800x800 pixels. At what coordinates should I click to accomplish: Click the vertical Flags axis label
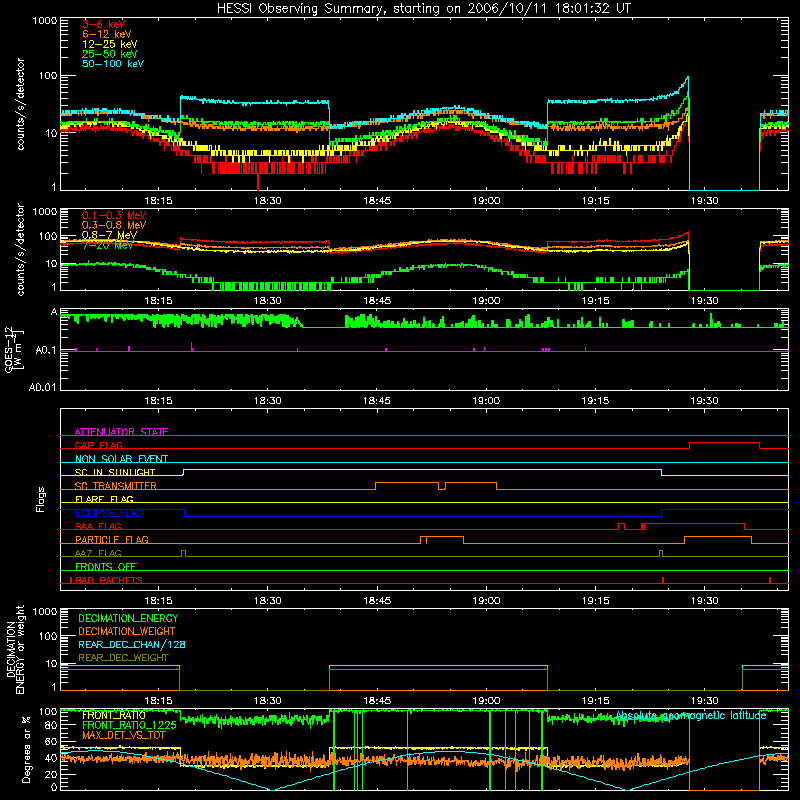click(40, 499)
